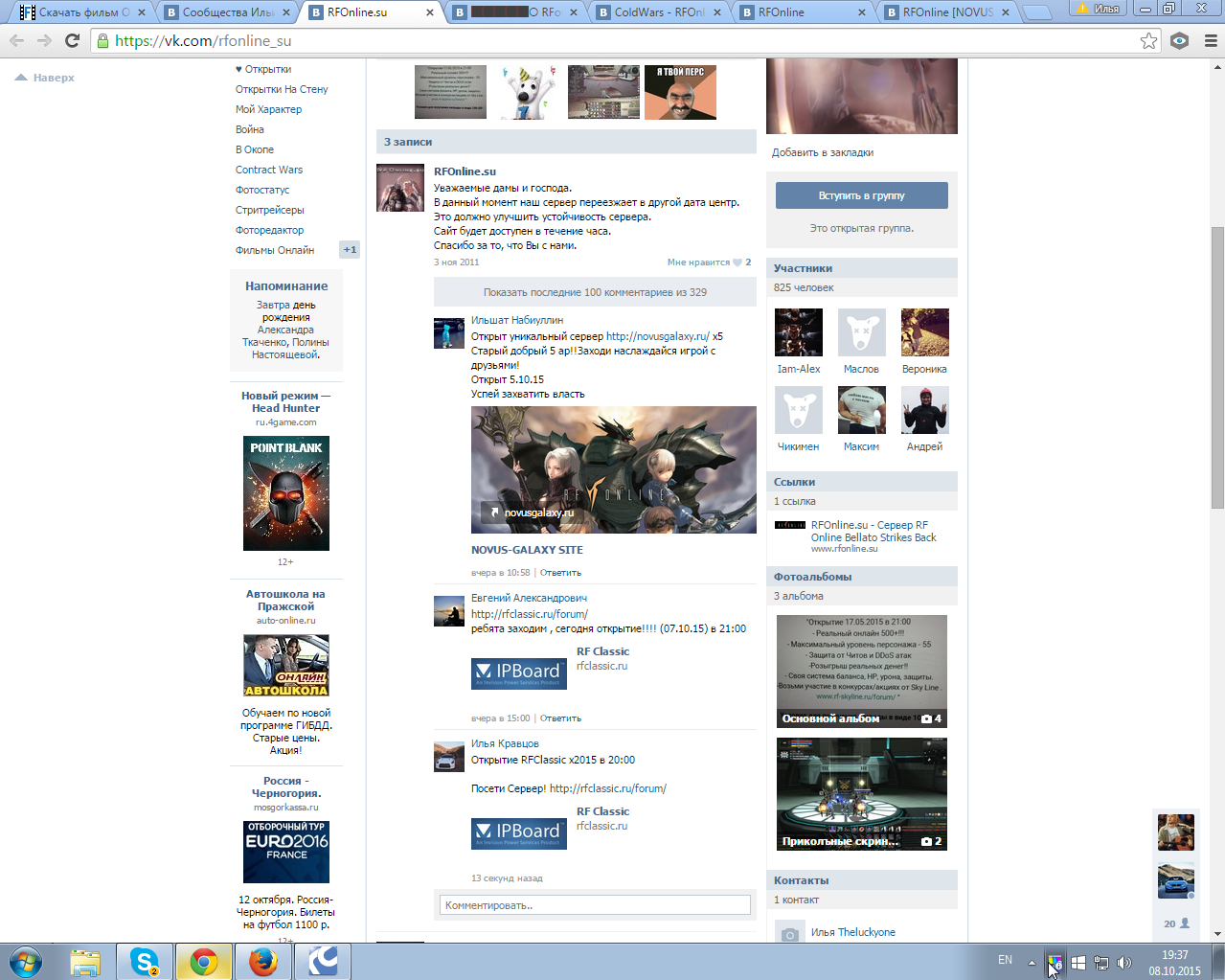The width and height of the screenshot is (1225, 980).
Task: Reply to Ильшат's comment via Ответить
Action: [560, 573]
